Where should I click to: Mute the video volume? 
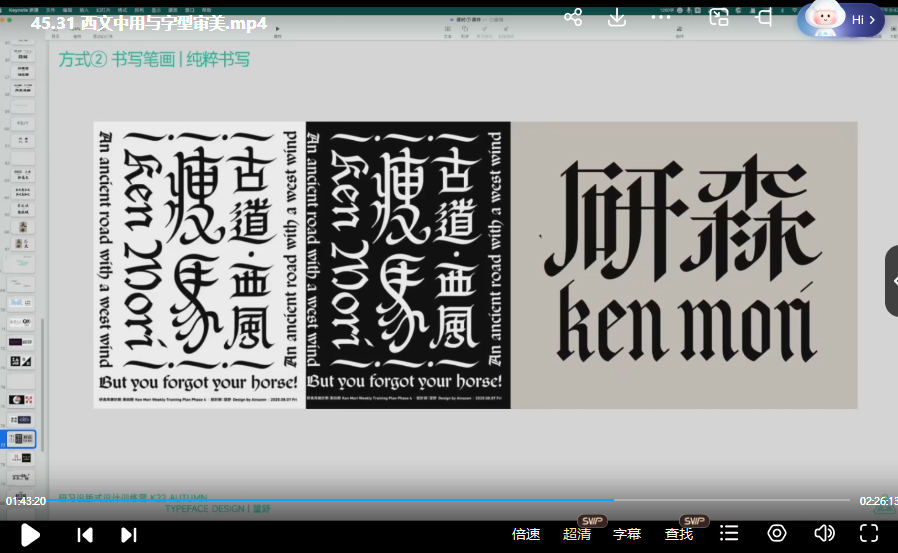[x=824, y=533]
